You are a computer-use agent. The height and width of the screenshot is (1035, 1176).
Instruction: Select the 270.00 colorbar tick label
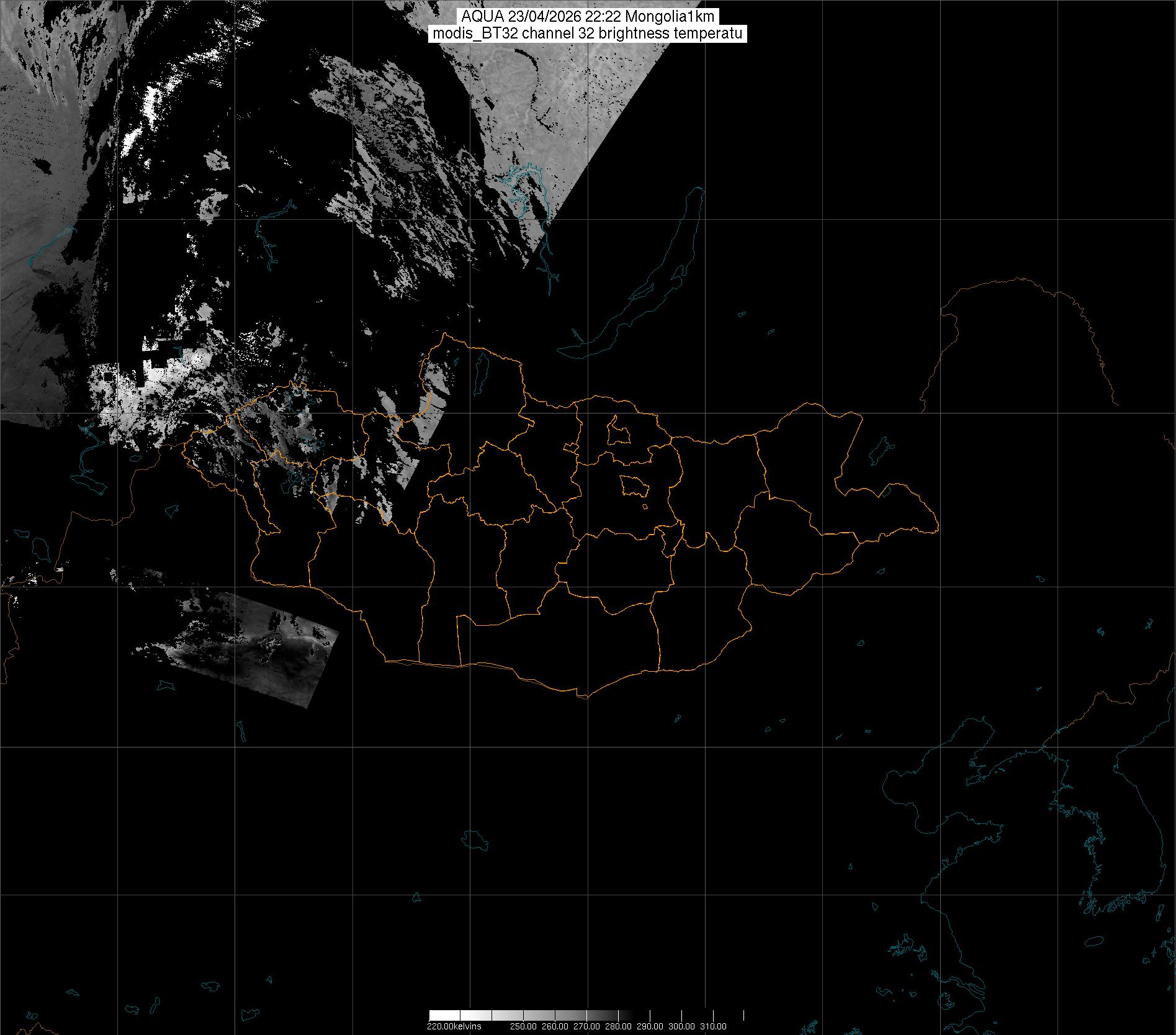[586, 1026]
